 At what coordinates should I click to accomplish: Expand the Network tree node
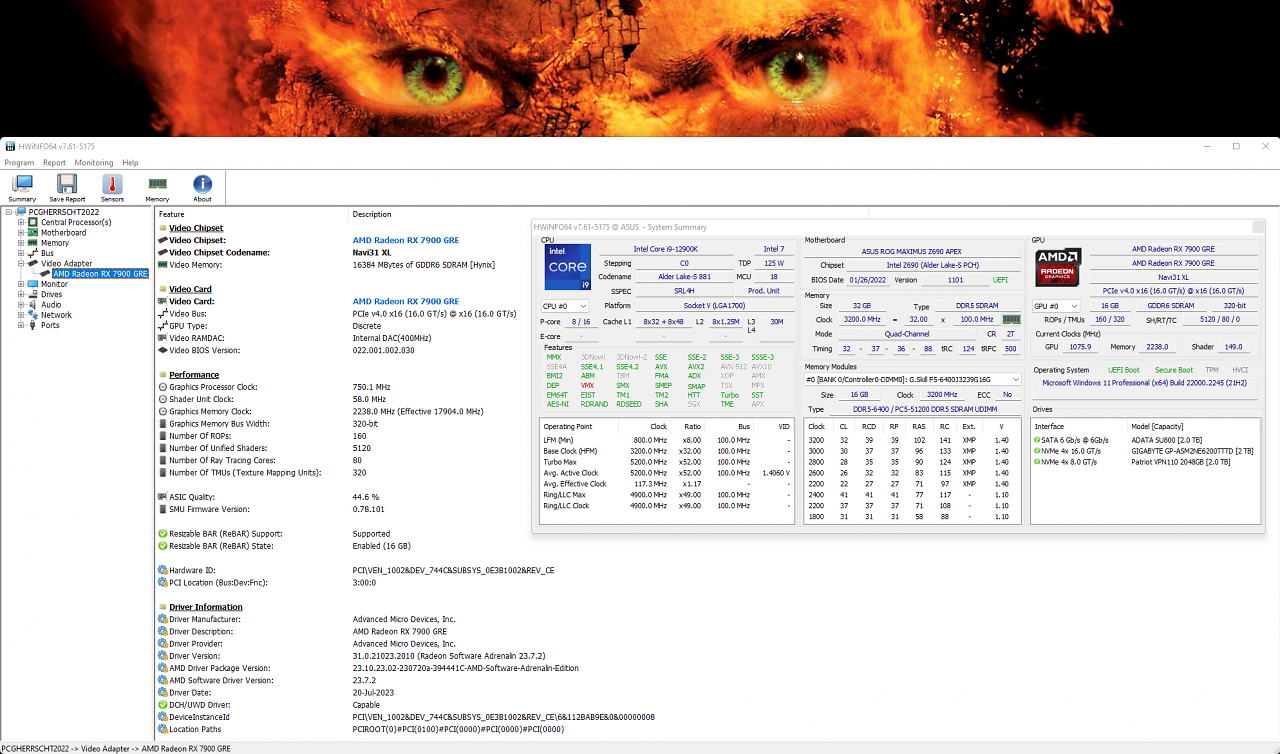[21, 315]
